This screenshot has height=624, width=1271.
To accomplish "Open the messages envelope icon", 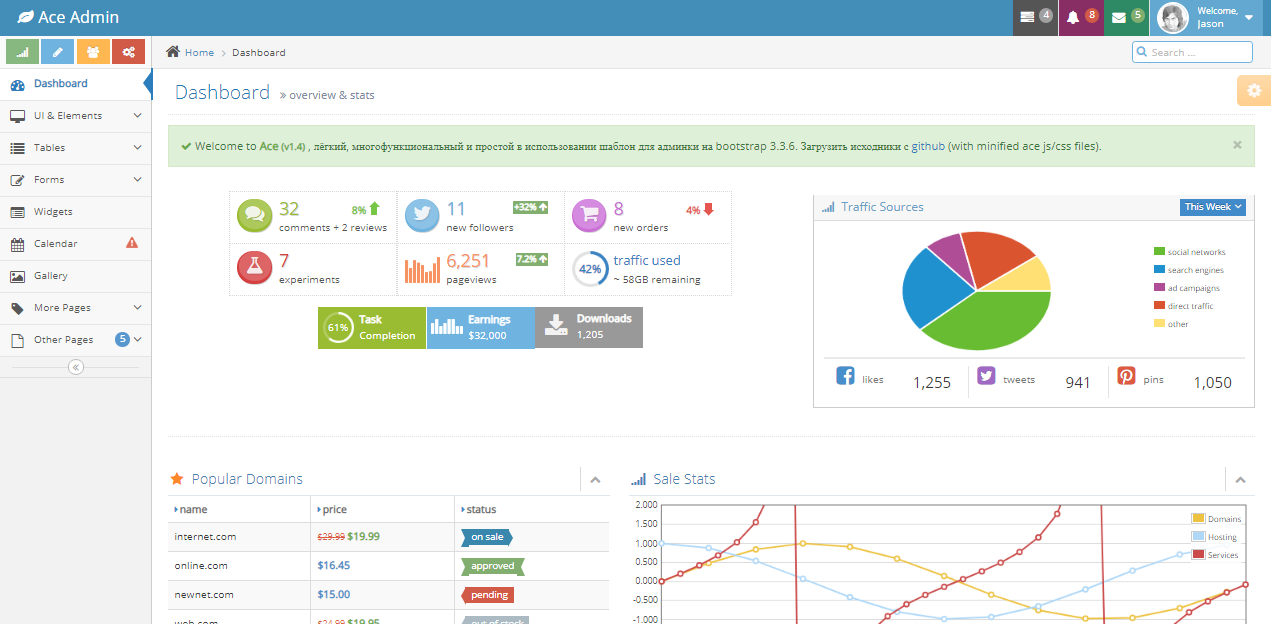I will [1127, 18].
